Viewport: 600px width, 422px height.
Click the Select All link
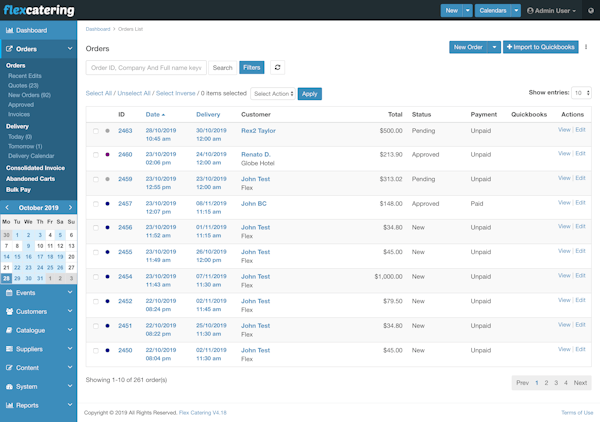[x=99, y=93]
